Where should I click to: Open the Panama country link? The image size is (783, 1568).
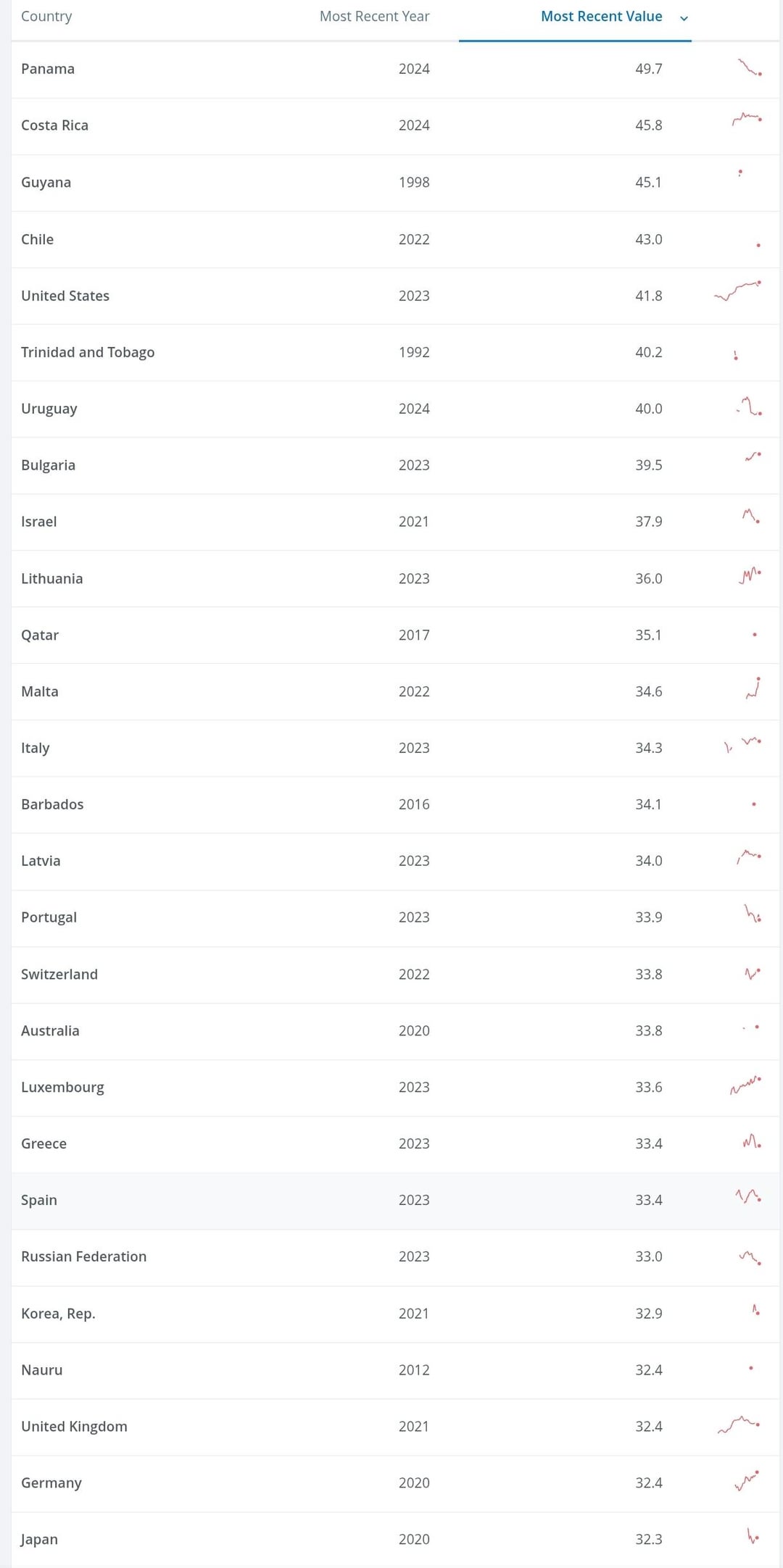pos(48,69)
